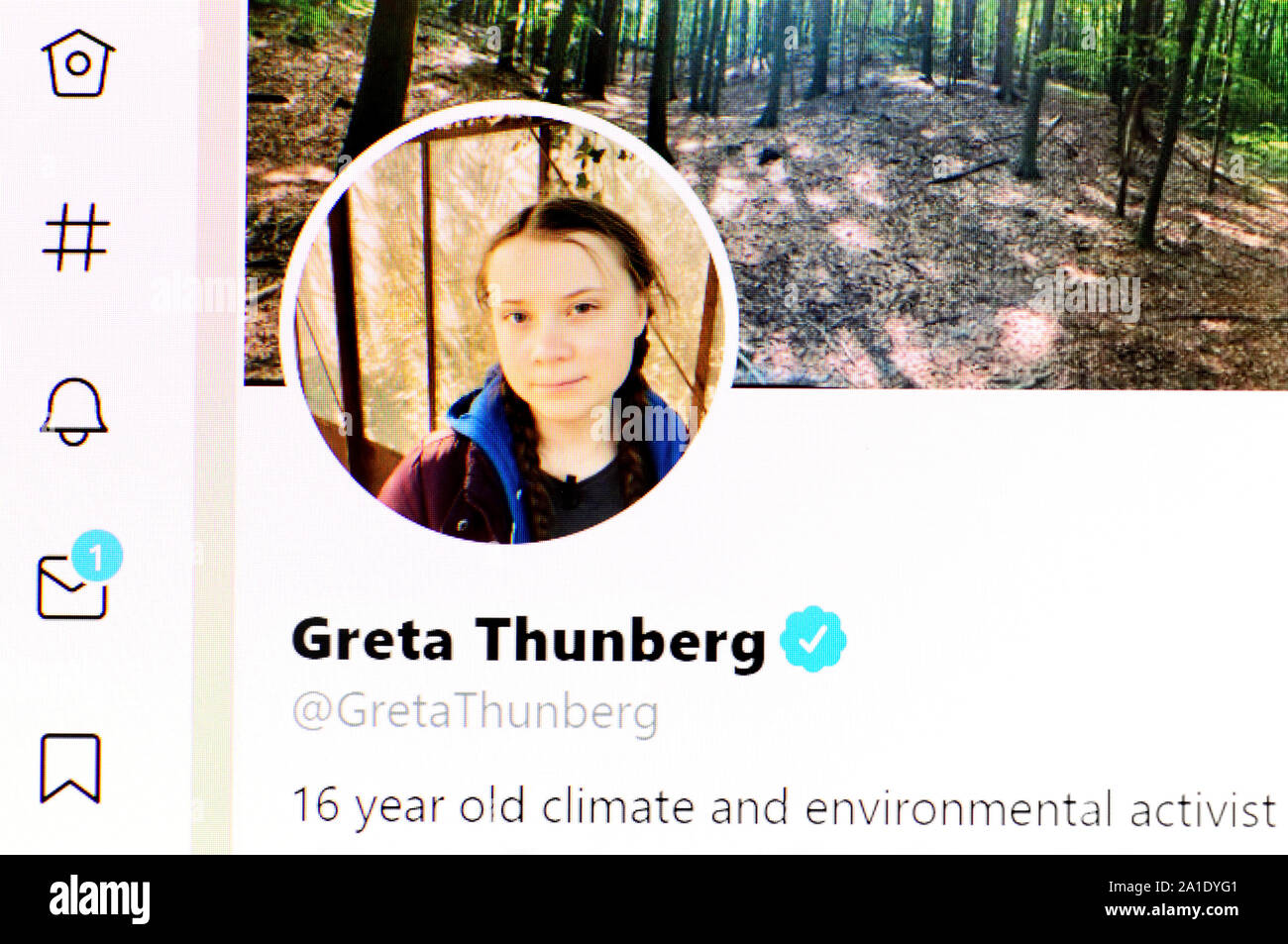Open the Explore hashtag icon
The height and width of the screenshot is (944, 1288).
coord(76,237)
